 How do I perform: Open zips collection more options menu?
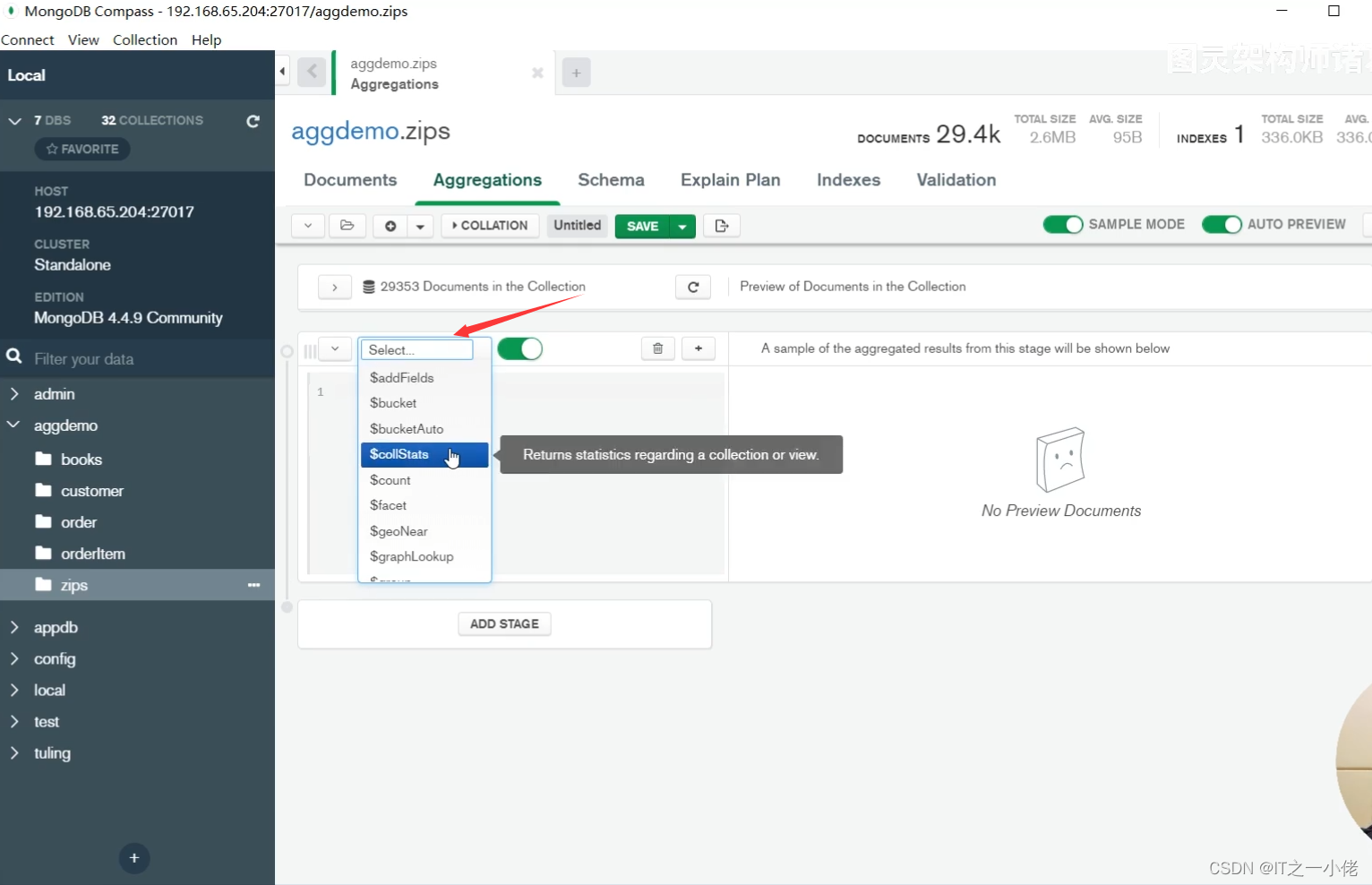(x=253, y=585)
